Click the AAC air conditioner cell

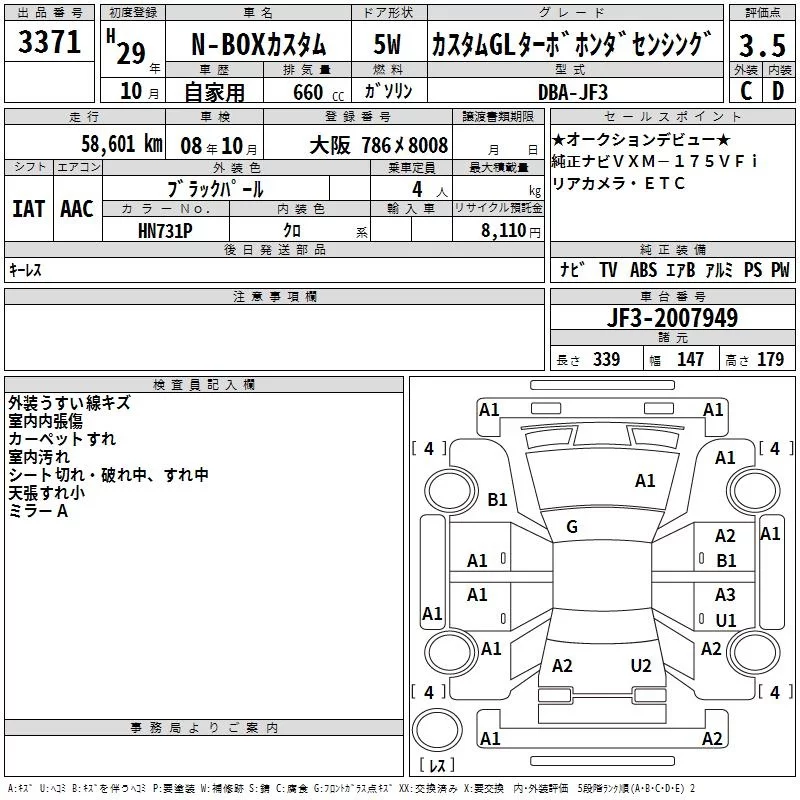coord(77,208)
